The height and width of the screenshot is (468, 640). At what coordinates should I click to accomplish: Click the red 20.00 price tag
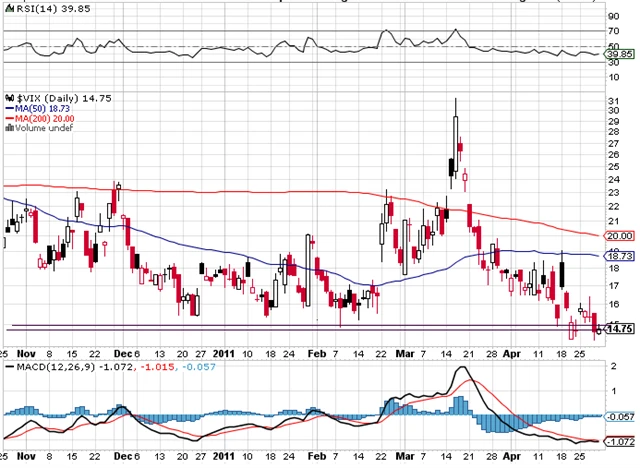click(621, 235)
